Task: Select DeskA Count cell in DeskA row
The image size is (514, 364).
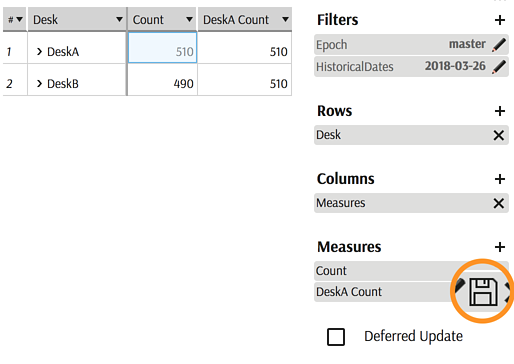Action: tap(245, 48)
